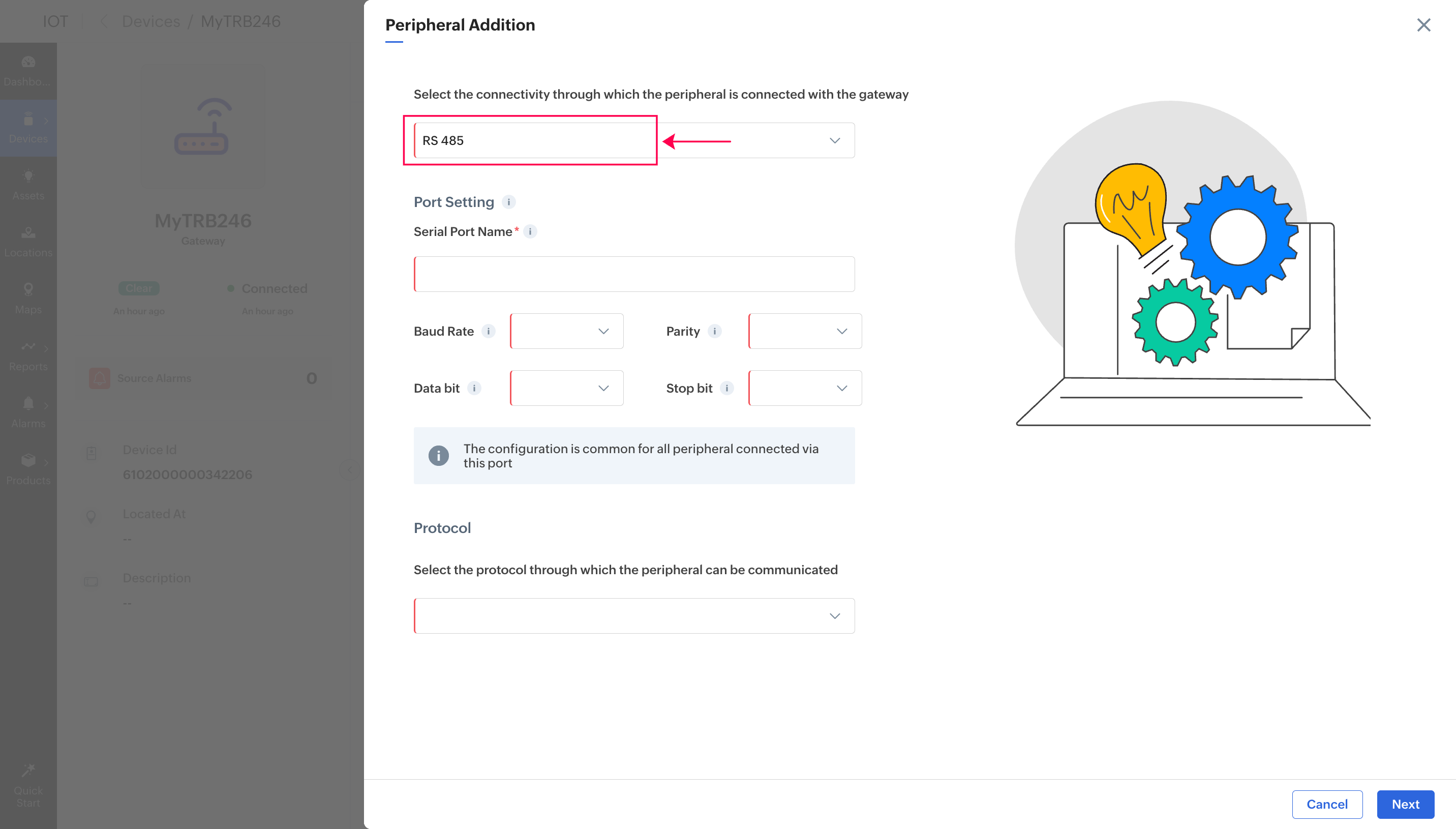Screen dimensions: 1456x829
Task: Click the Port Setting info icon
Action: tap(509, 202)
